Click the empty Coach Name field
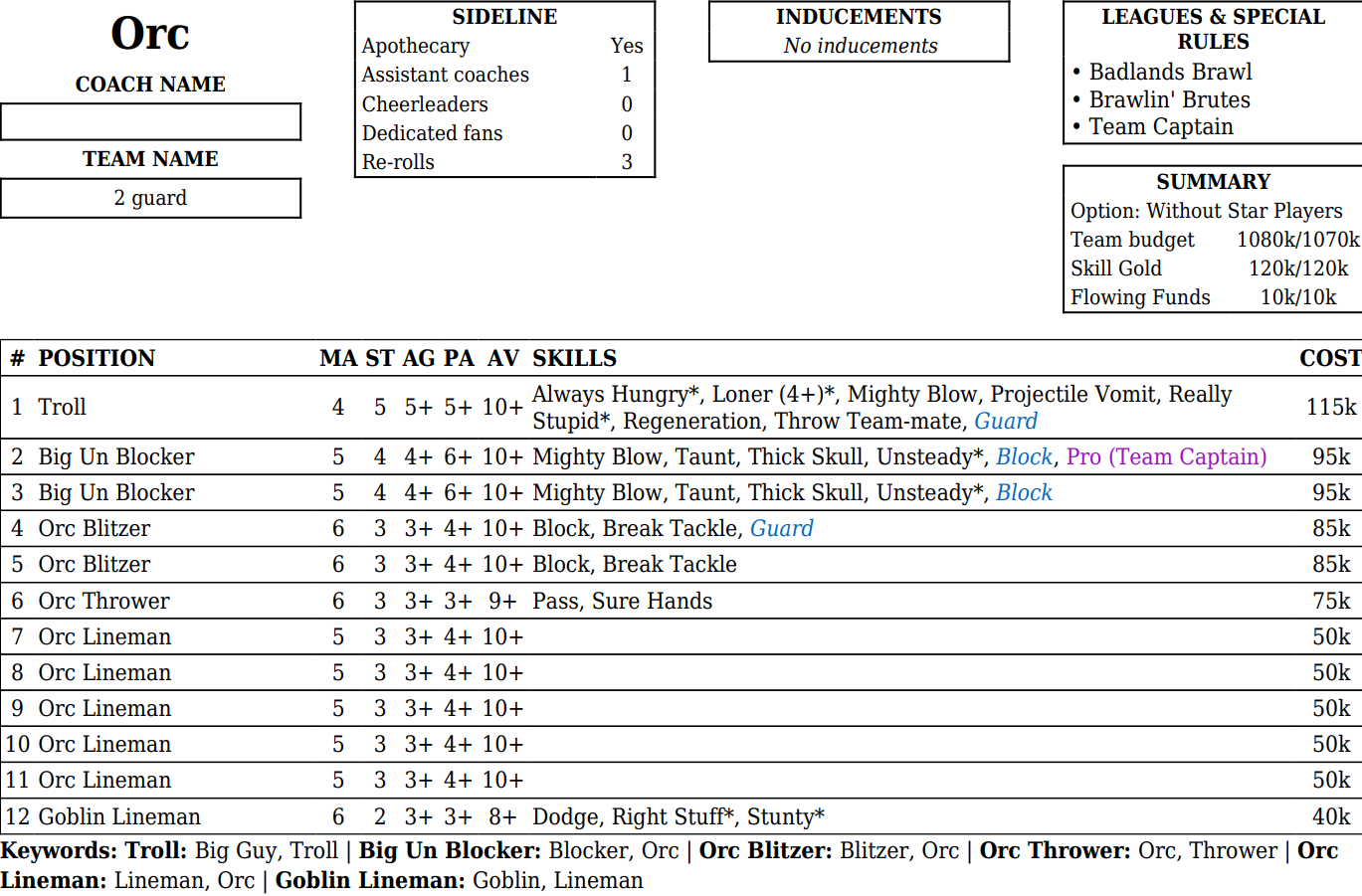This screenshot has height=896, width=1362. (x=150, y=121)
